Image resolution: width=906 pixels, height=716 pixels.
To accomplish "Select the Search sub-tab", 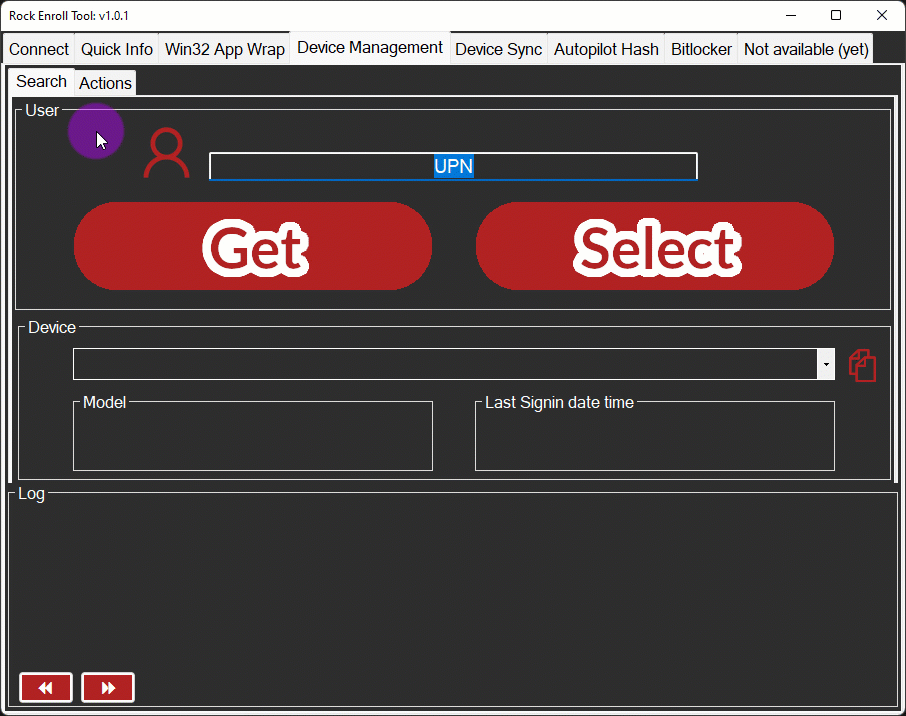I will tap(41, 82).
